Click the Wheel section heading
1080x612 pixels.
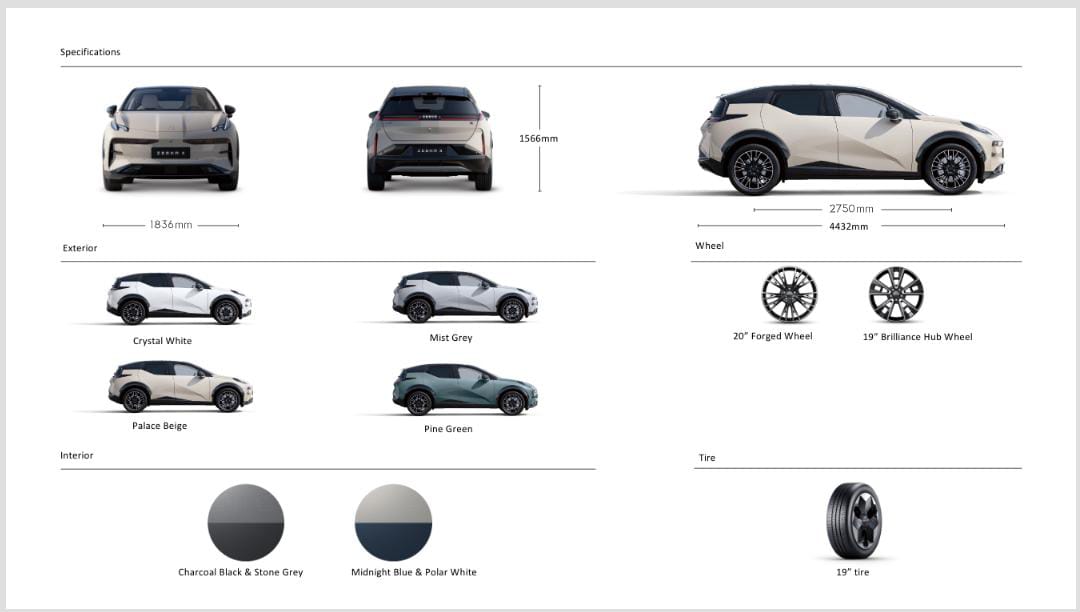[709, 246]
